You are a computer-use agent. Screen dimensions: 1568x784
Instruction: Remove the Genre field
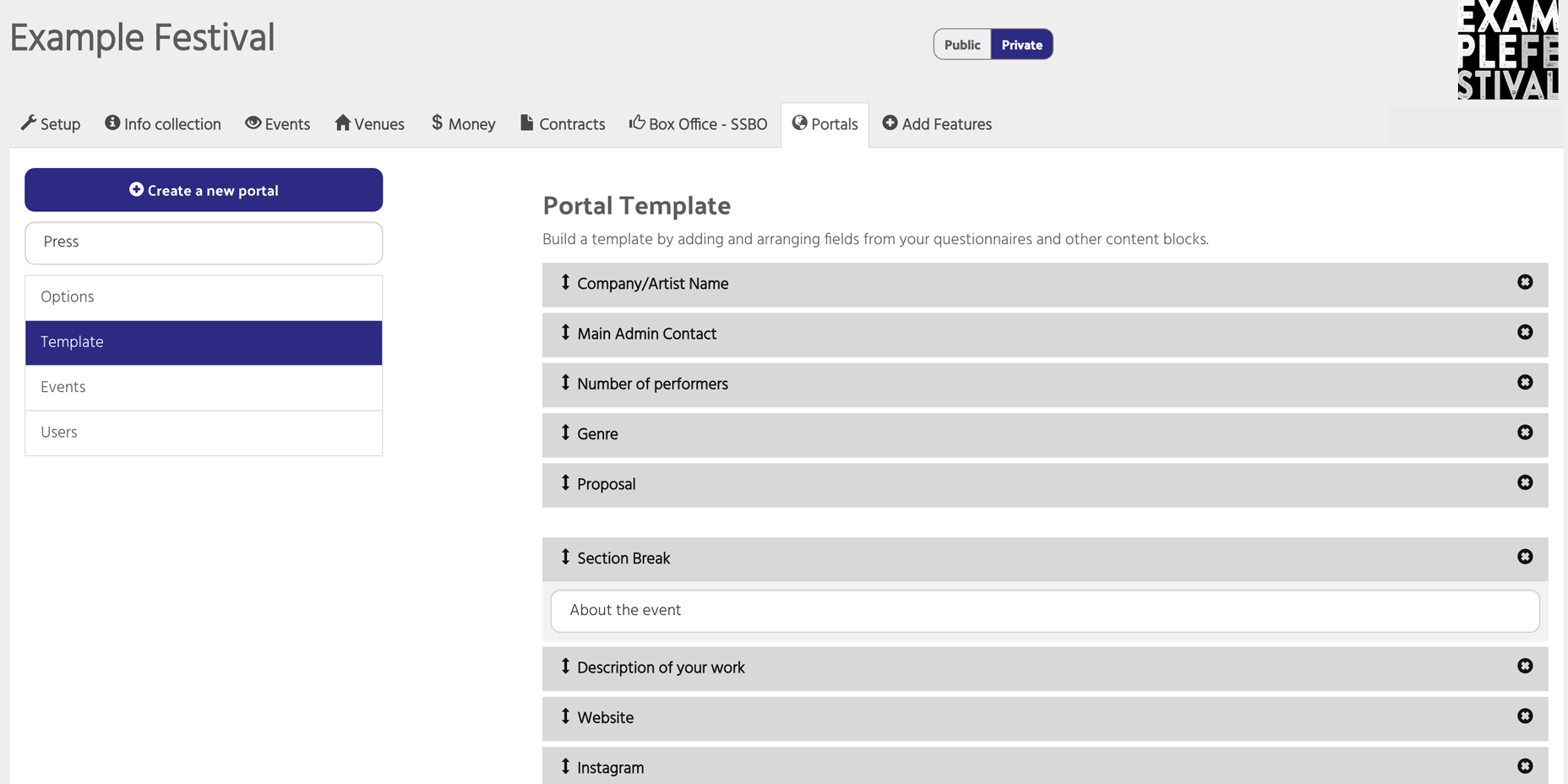[x=1525, y=433]
